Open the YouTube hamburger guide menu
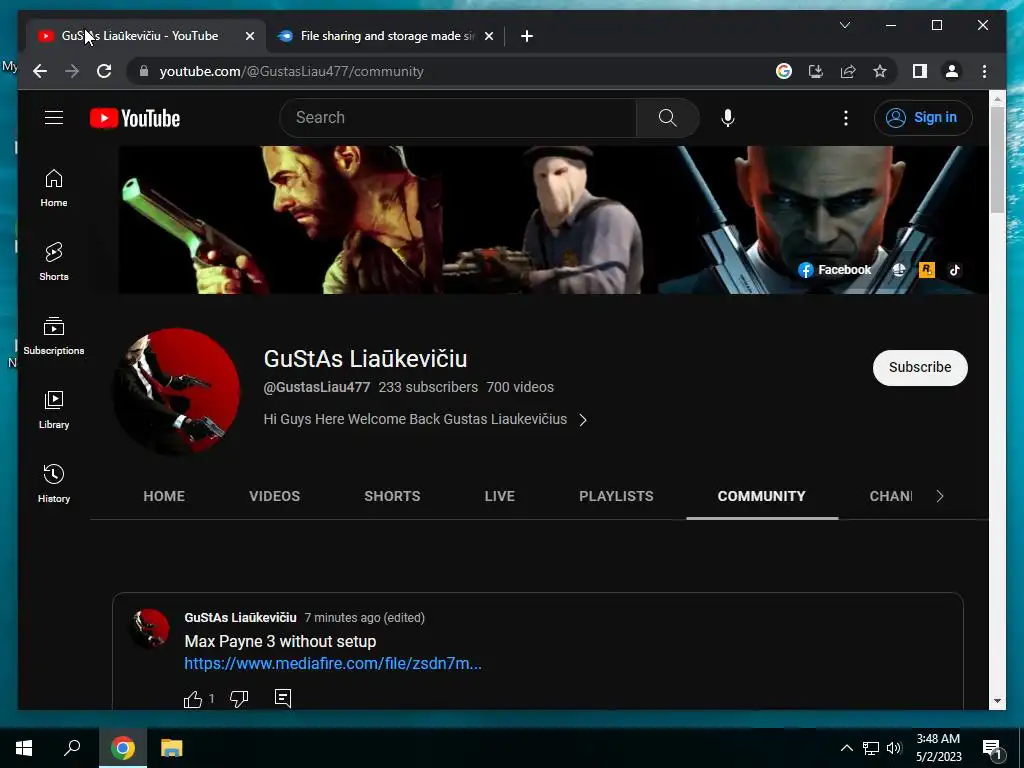 click(x=54, y=118)
